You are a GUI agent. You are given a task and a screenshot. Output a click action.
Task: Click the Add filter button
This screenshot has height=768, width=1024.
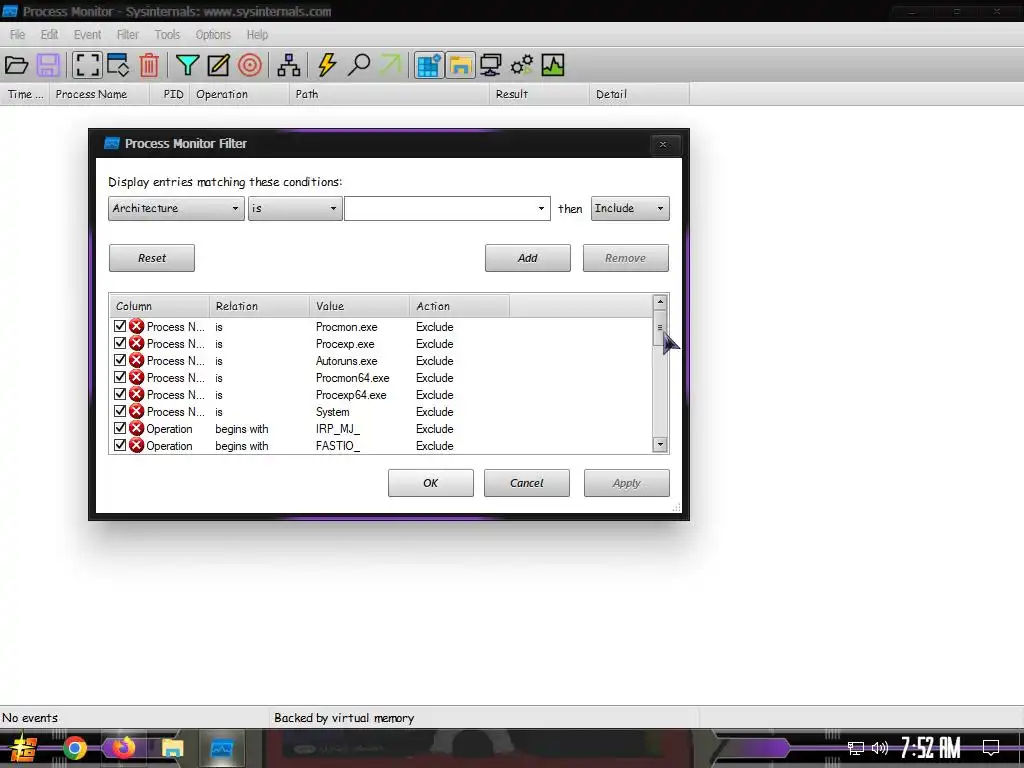(528, 258)
